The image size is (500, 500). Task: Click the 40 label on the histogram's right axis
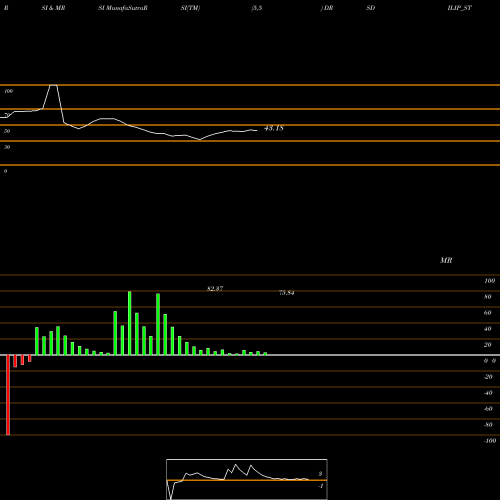coord(488,329)
